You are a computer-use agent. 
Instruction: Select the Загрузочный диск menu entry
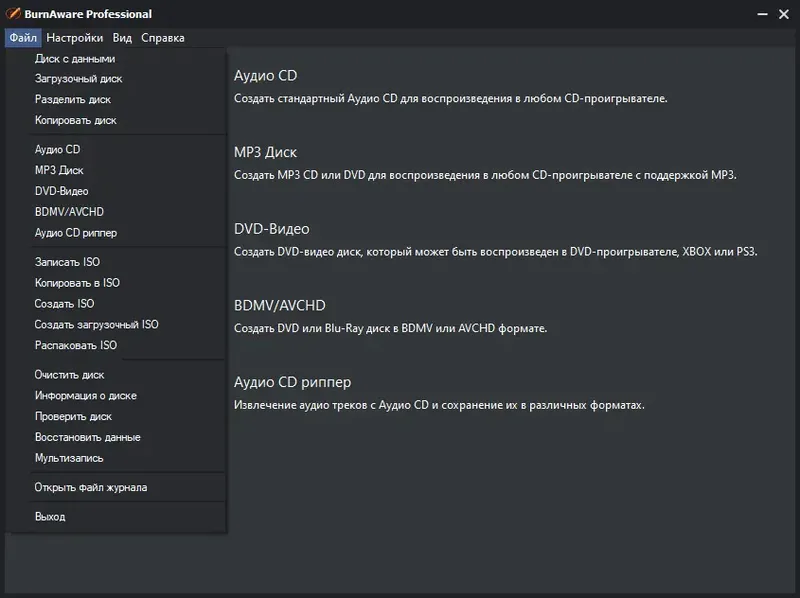[x=79, y=79]
